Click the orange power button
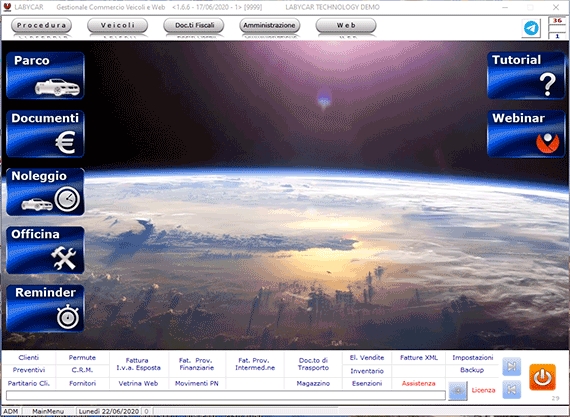Image resolution: width=570 pixels, height=417 pixels. coord(542,377)
